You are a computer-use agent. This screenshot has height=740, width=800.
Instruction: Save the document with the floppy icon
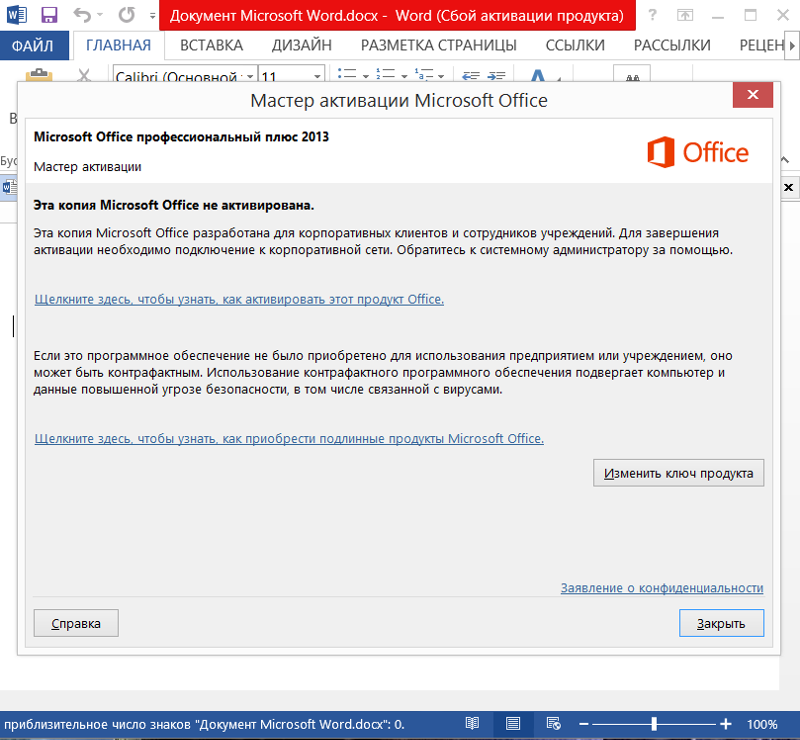(x=49, y=15)
